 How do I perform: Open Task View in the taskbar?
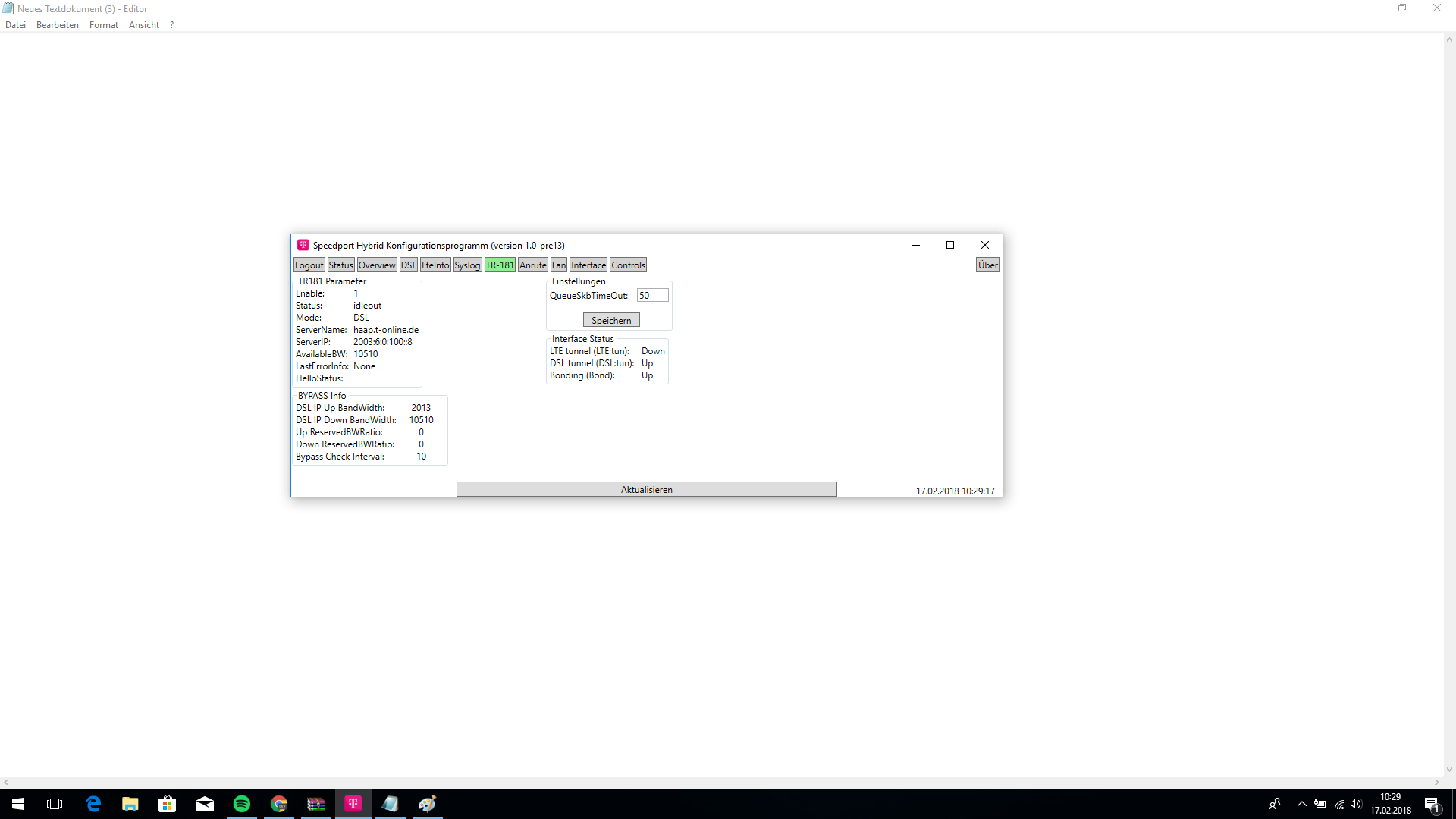pyautogui.click(x=55, y=804)
